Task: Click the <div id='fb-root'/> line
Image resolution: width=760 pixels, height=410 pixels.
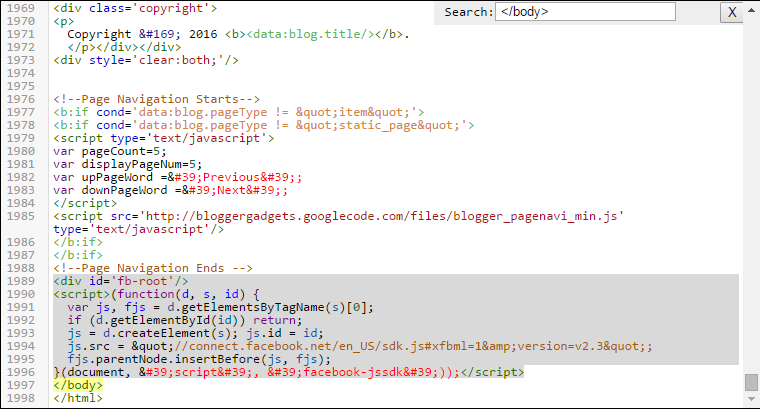Action: point(121,281)
